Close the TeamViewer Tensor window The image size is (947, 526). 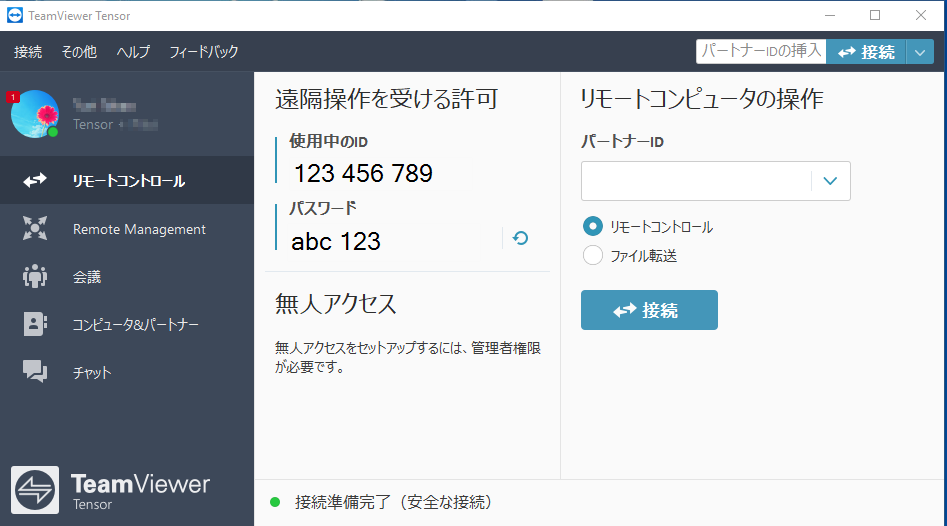(920, 15)
